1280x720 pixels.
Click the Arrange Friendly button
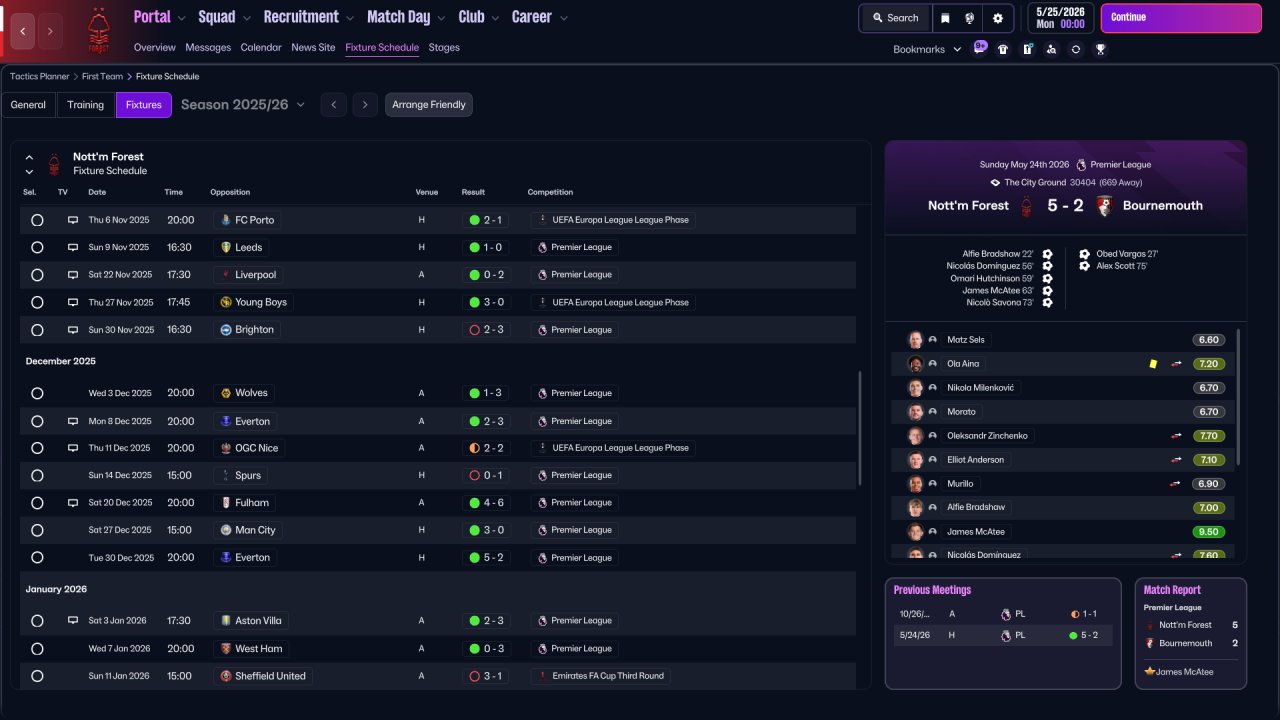(x=429, y=105)
